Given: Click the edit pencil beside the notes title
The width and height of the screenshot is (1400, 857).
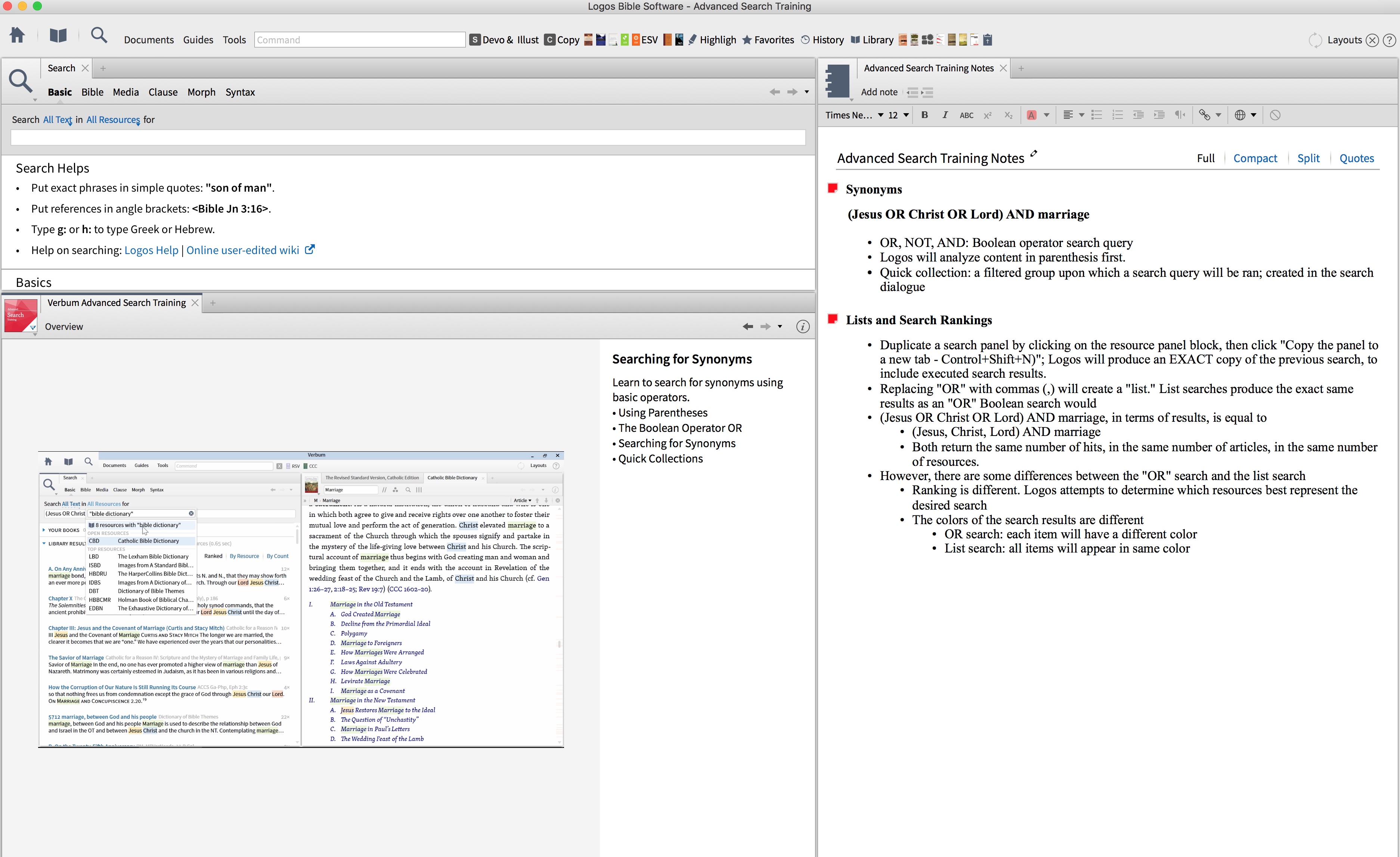Looking at the screenshot, I should [1034, 154].
